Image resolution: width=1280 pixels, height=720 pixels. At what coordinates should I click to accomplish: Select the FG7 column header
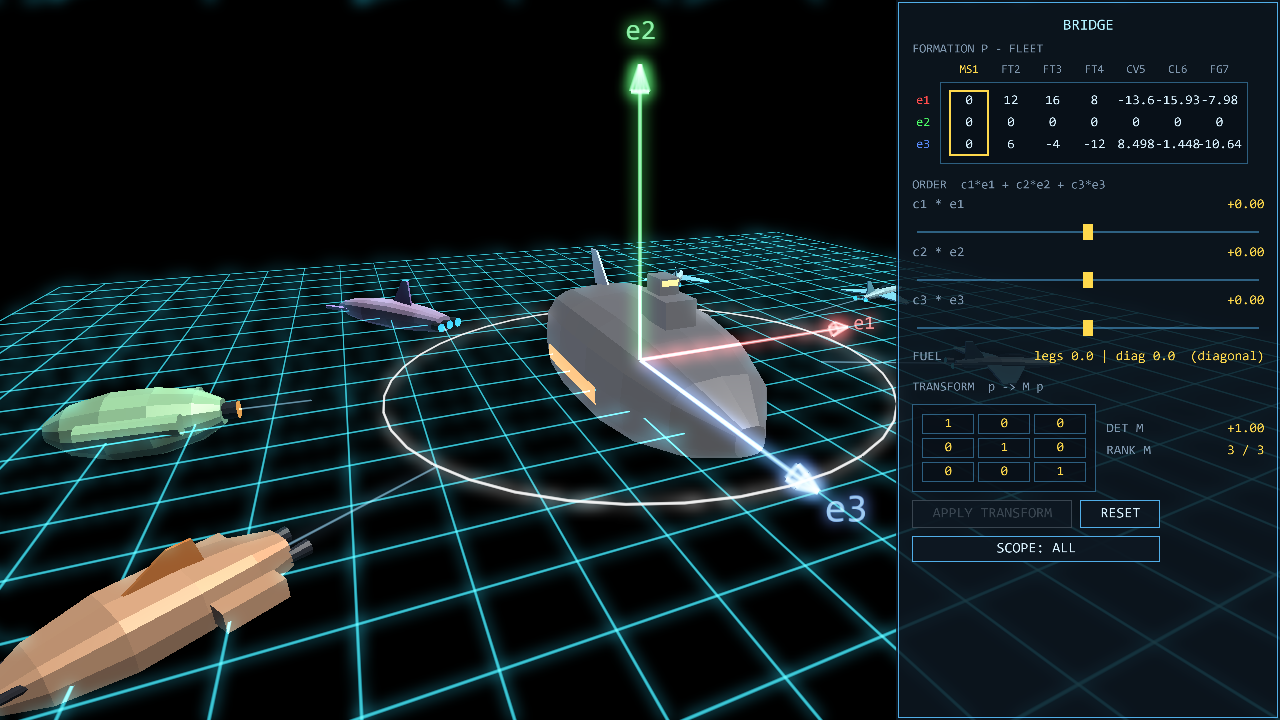pos(1219,69)
